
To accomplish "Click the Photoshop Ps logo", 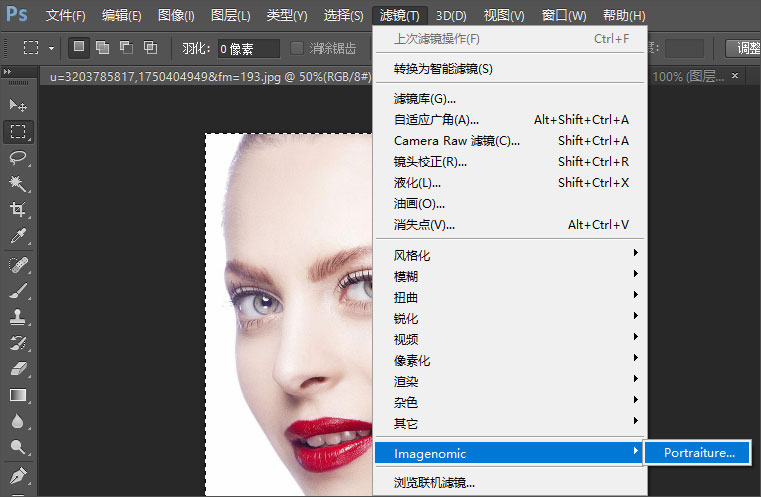I will 17,14.
